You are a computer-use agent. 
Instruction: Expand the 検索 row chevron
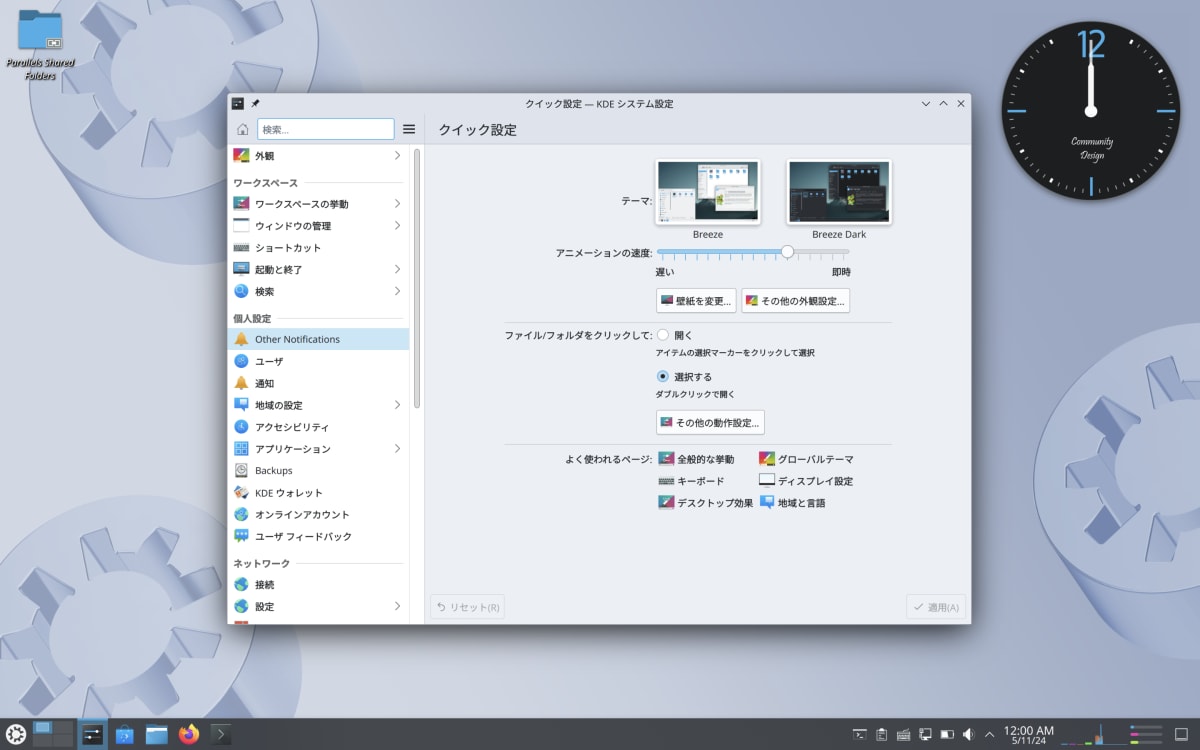397,292
